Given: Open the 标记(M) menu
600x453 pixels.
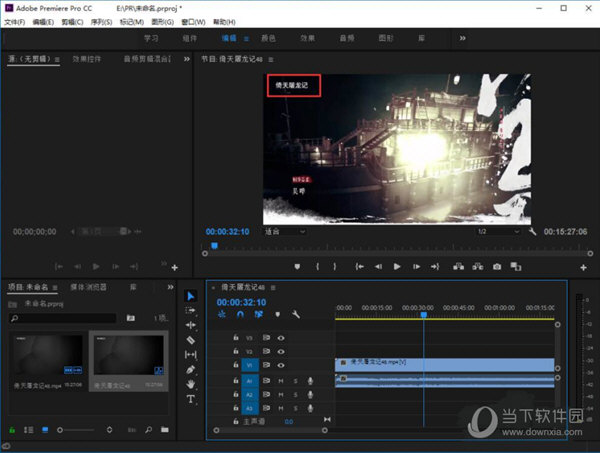Looking at the screenshot, I should 132,22.
